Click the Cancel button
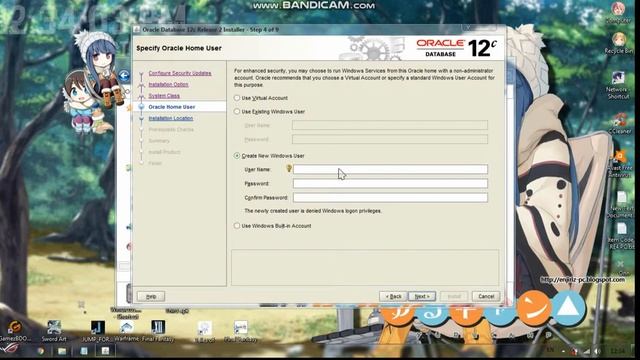640x360 pixels. [486, 296]
